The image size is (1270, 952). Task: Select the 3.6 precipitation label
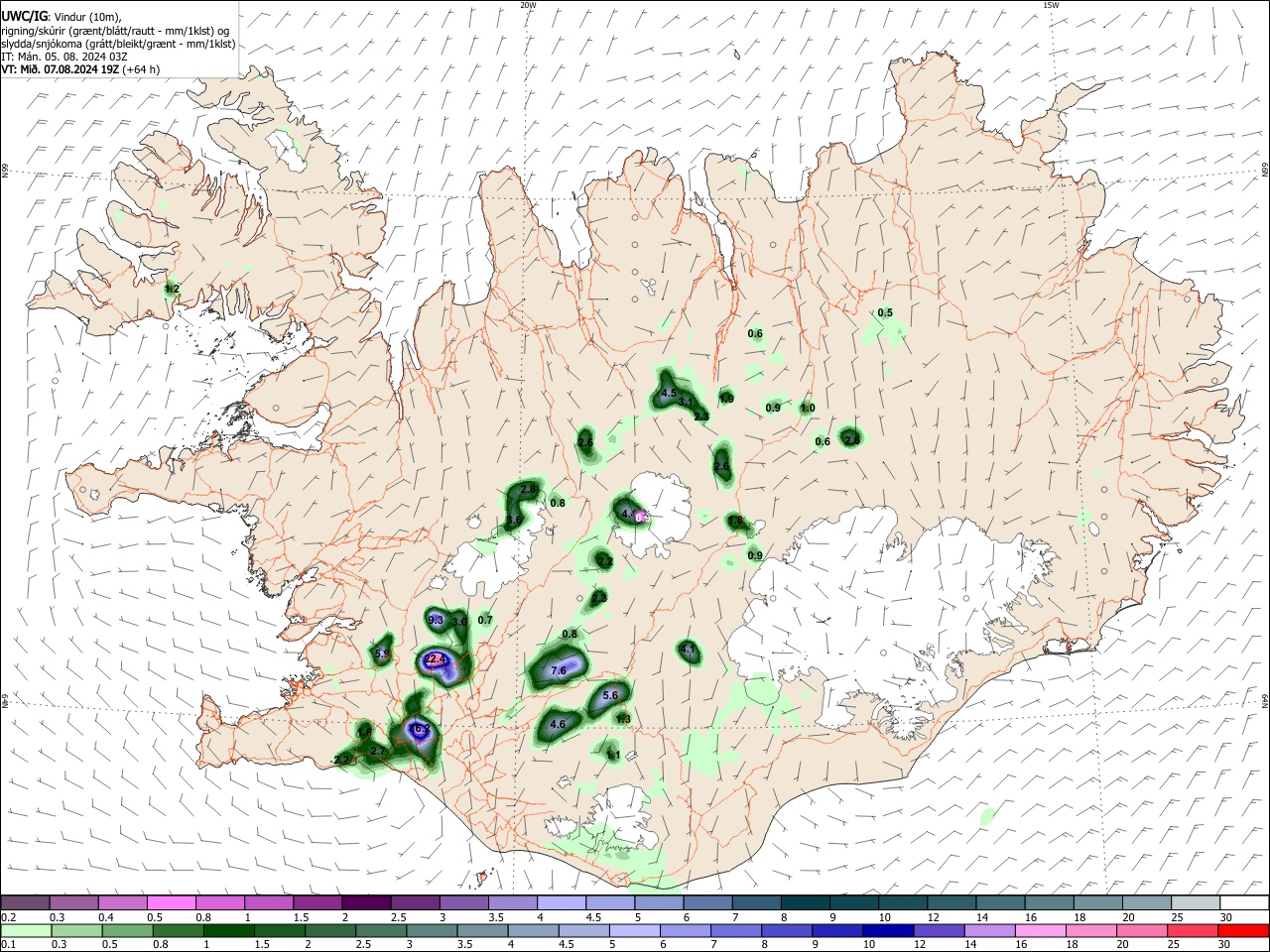[514, 521]
